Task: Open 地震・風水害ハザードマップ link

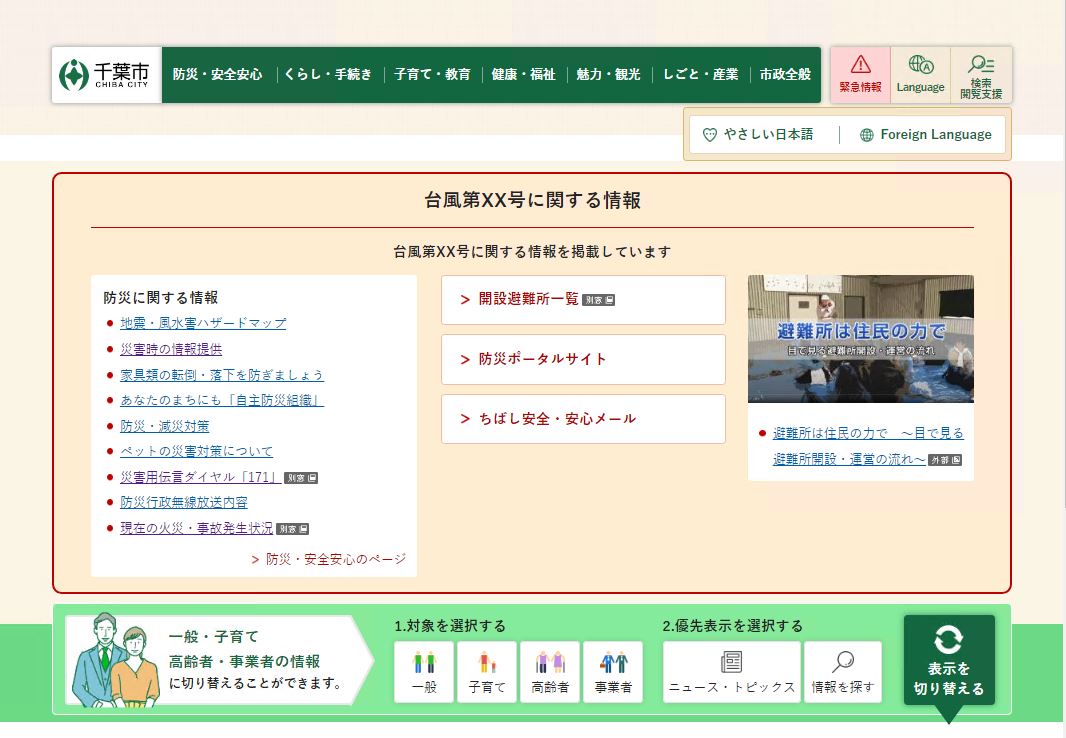Action: pos(203,323)
